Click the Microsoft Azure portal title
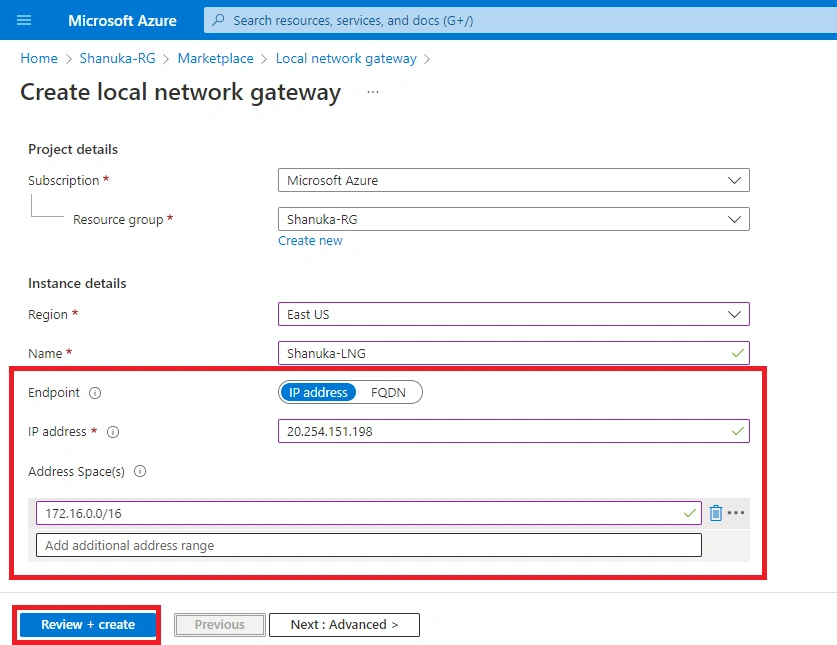Viewport: 837px width, 645px height. point(122,20)
